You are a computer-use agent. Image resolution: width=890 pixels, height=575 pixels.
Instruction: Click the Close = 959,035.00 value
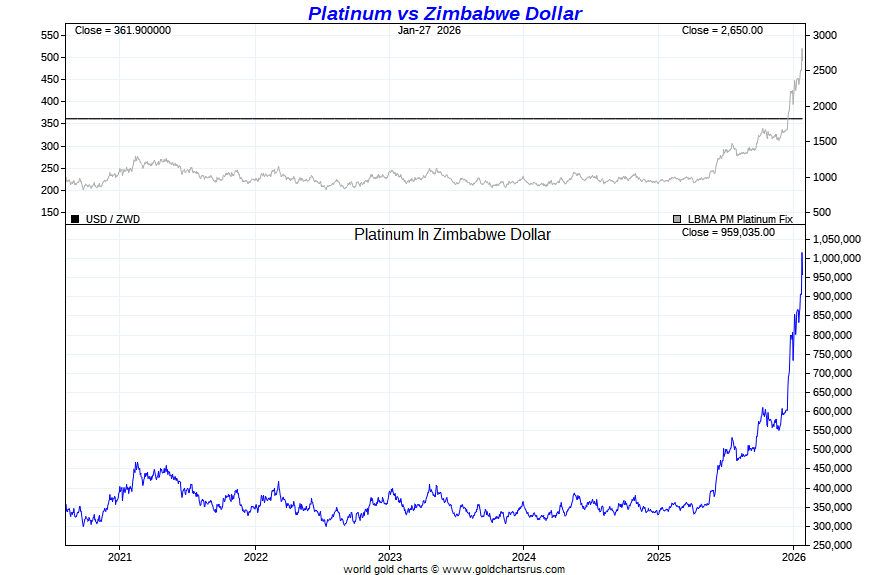point(728,233)
